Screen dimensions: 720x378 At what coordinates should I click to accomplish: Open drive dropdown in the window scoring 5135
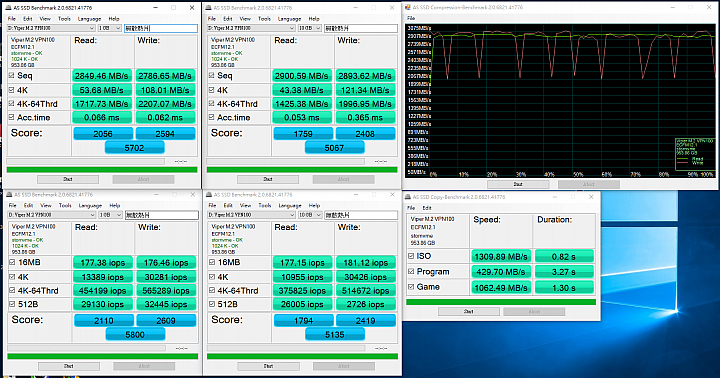[251, 215]
